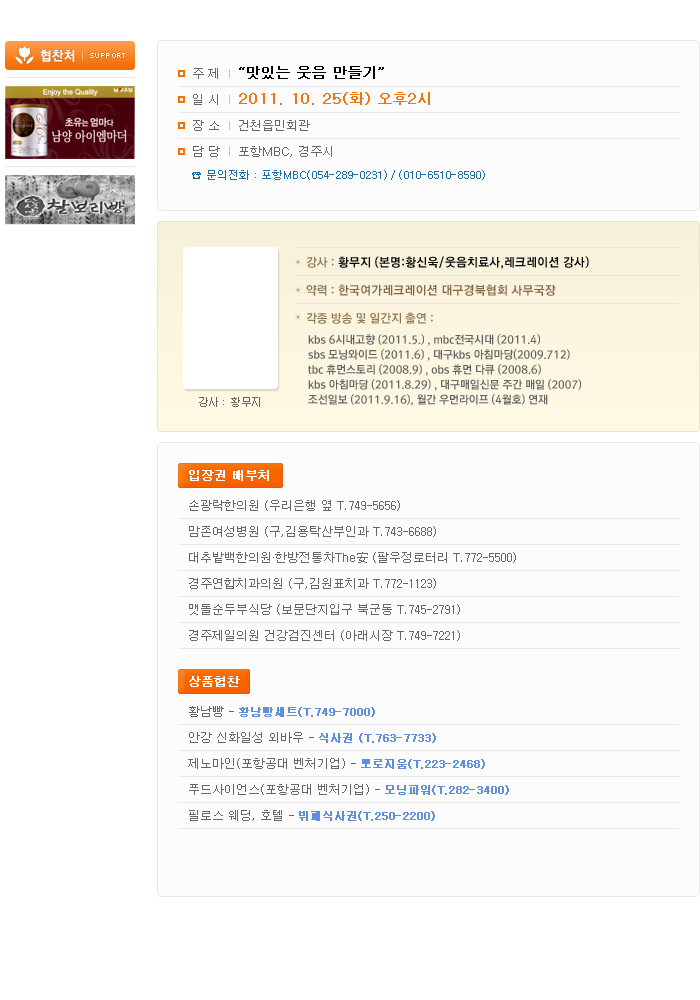Select the 입장권 배부처 heading label
Image resolution: width=700 pixels, height=1000 pixels.
[230, 475]
